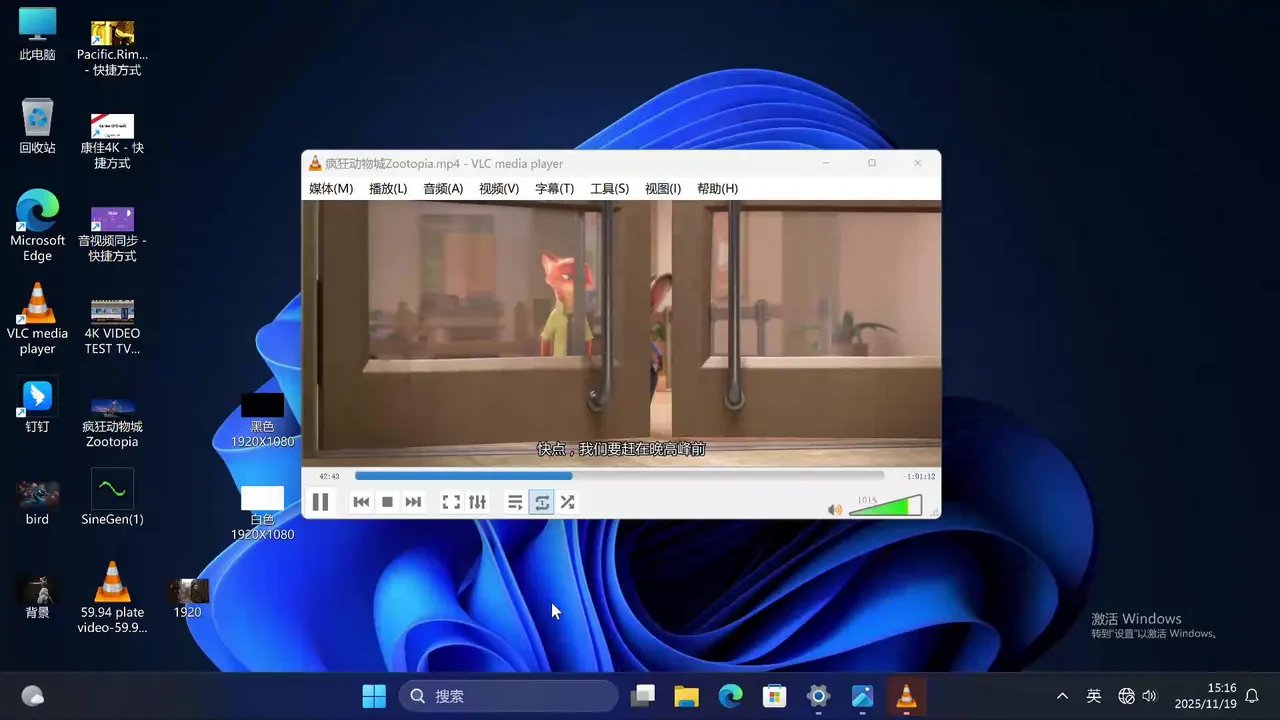
Task: Click the VLC video display area
Action: point(621,333)
